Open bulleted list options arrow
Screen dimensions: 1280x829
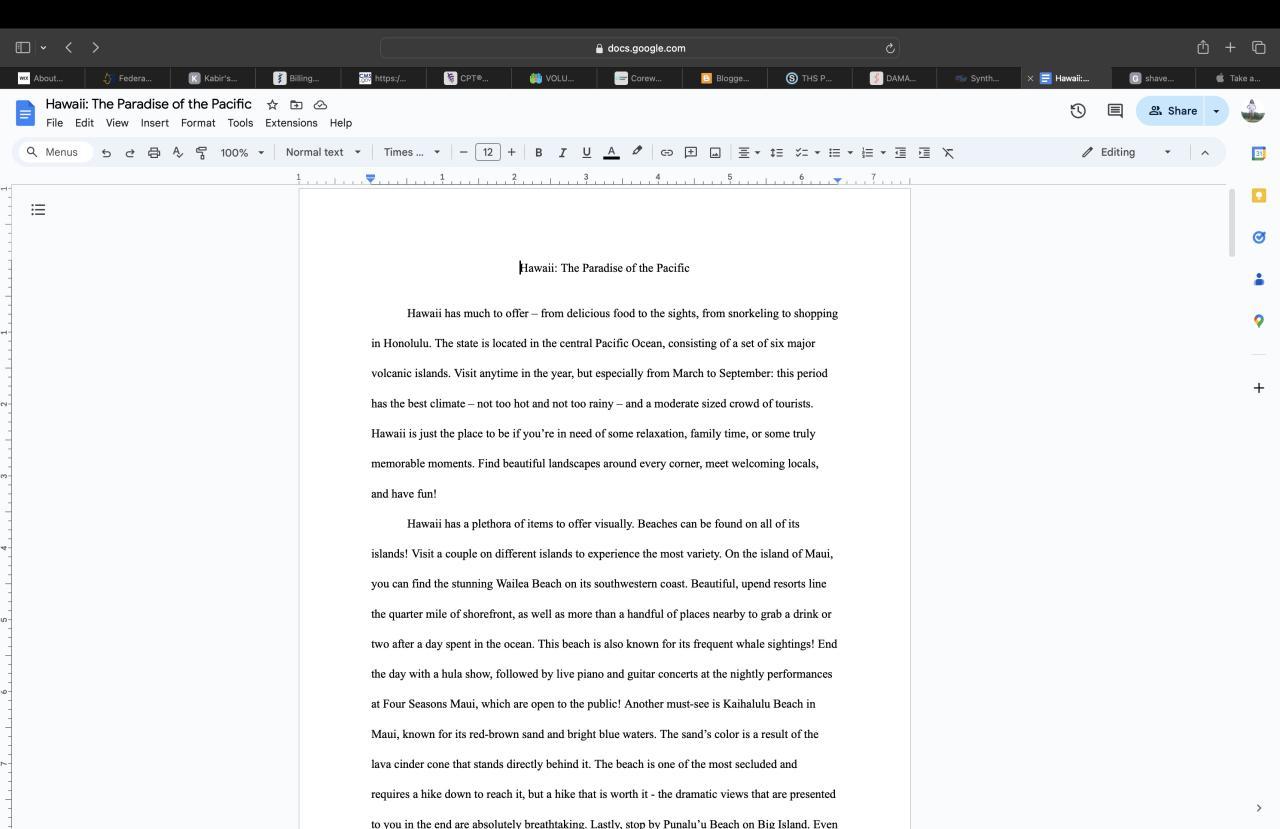850,152
